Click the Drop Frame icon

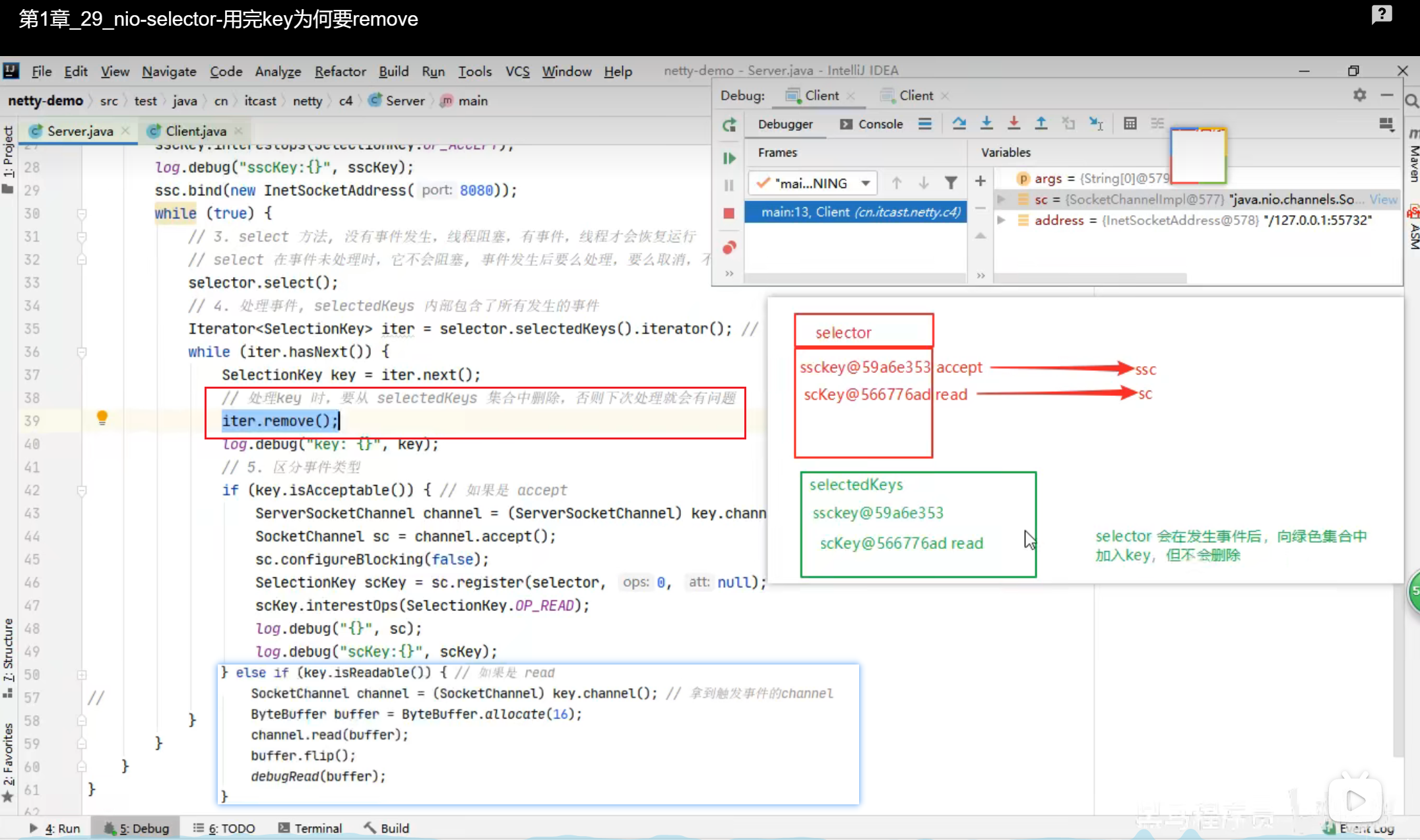pos(1068,123)
